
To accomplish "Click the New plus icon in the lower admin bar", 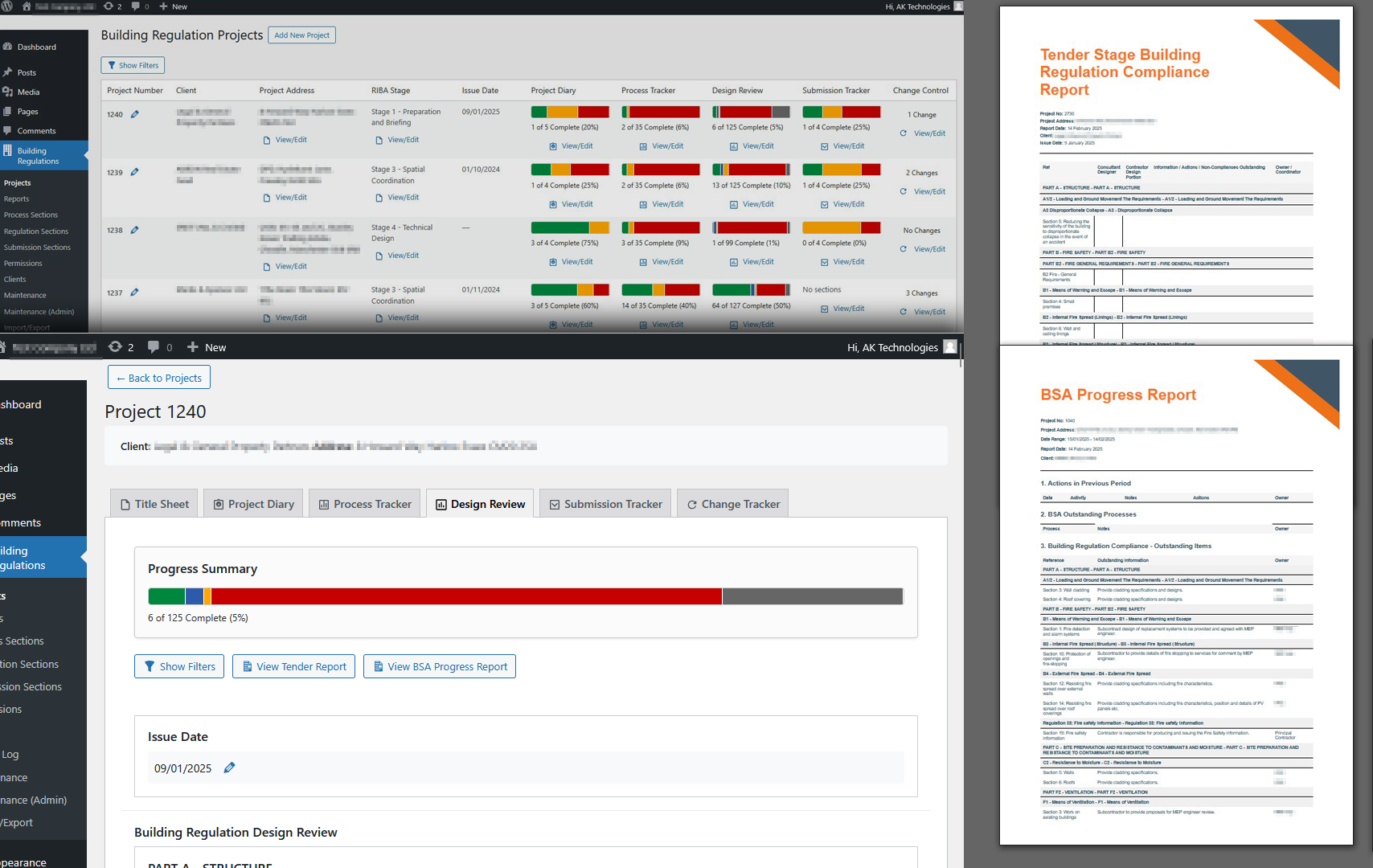I will [x=193, y=347].
